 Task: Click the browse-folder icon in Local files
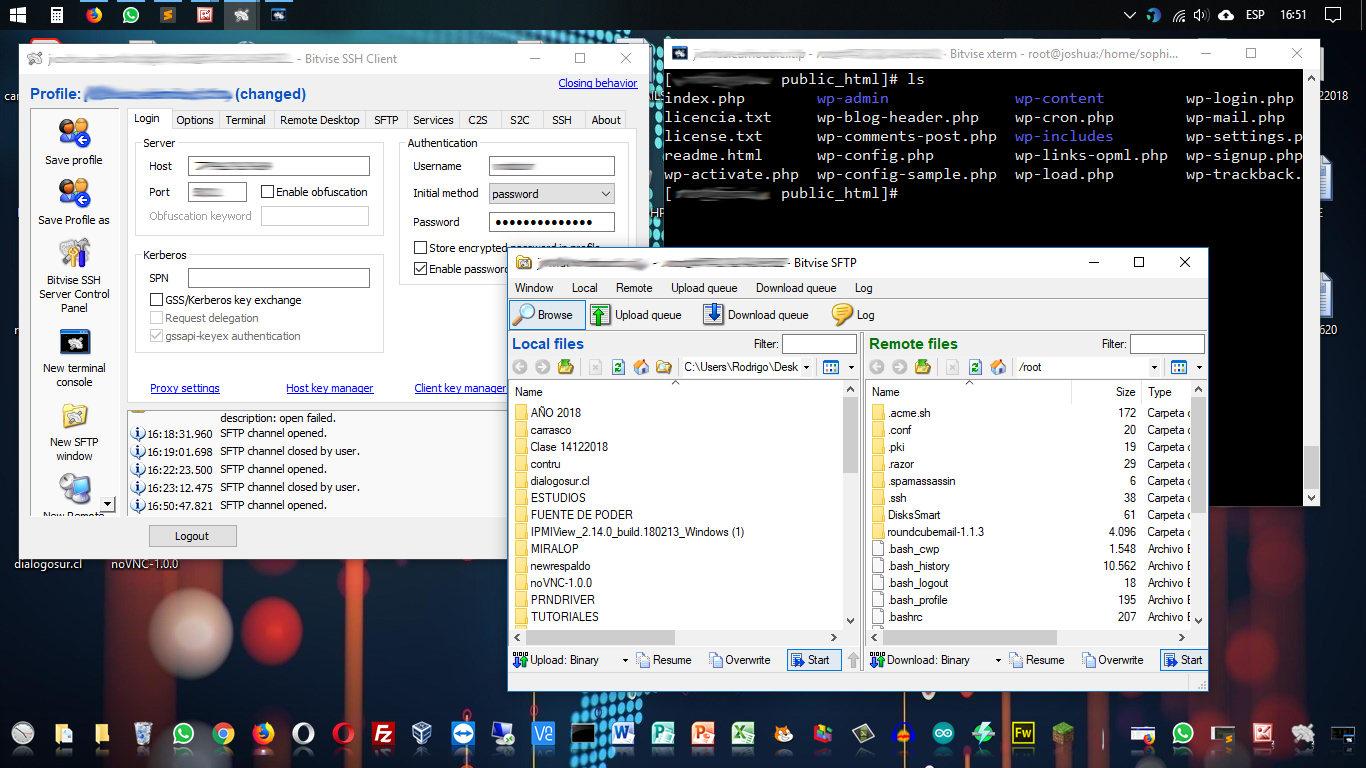click(664, 367)
